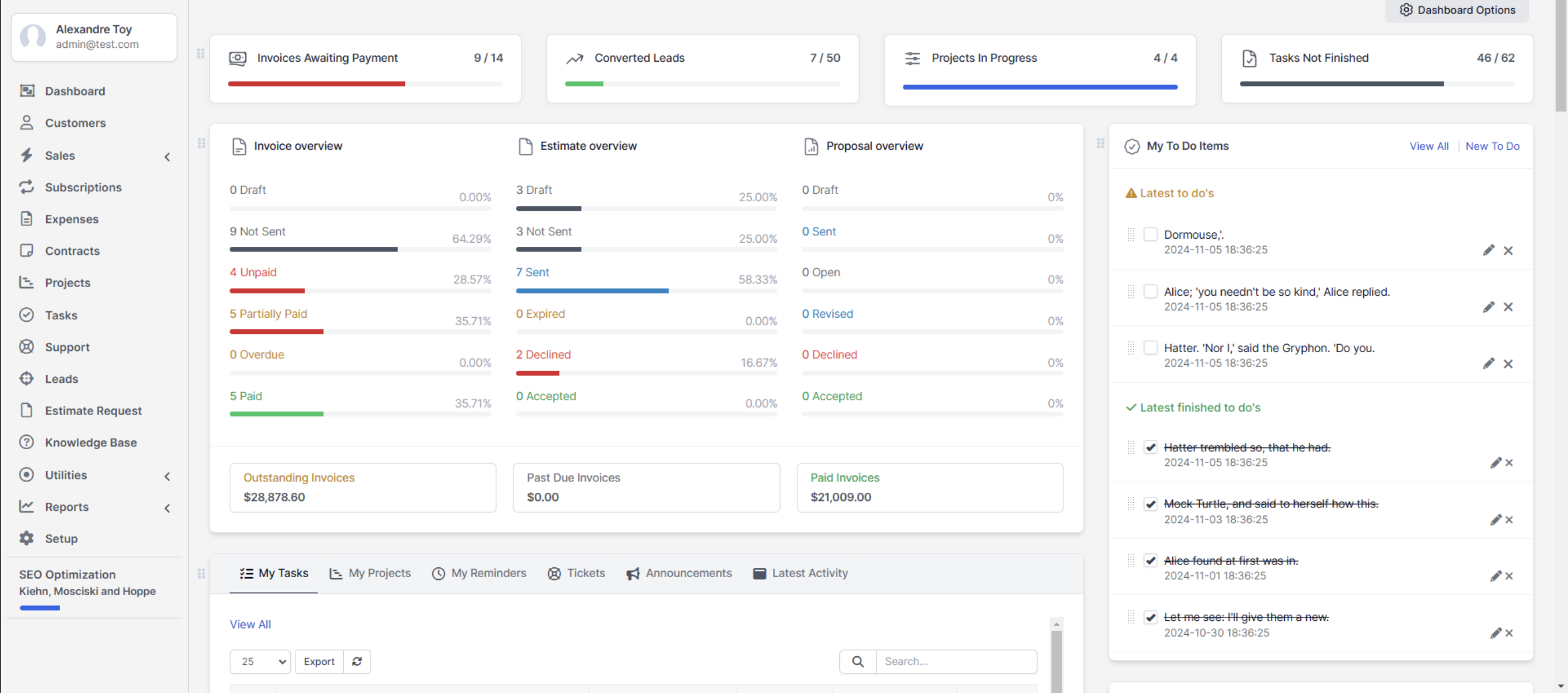
Task: Click the Invoices Awaiting Payment icon
Action: pyautogui.click(x=237, y=58)
